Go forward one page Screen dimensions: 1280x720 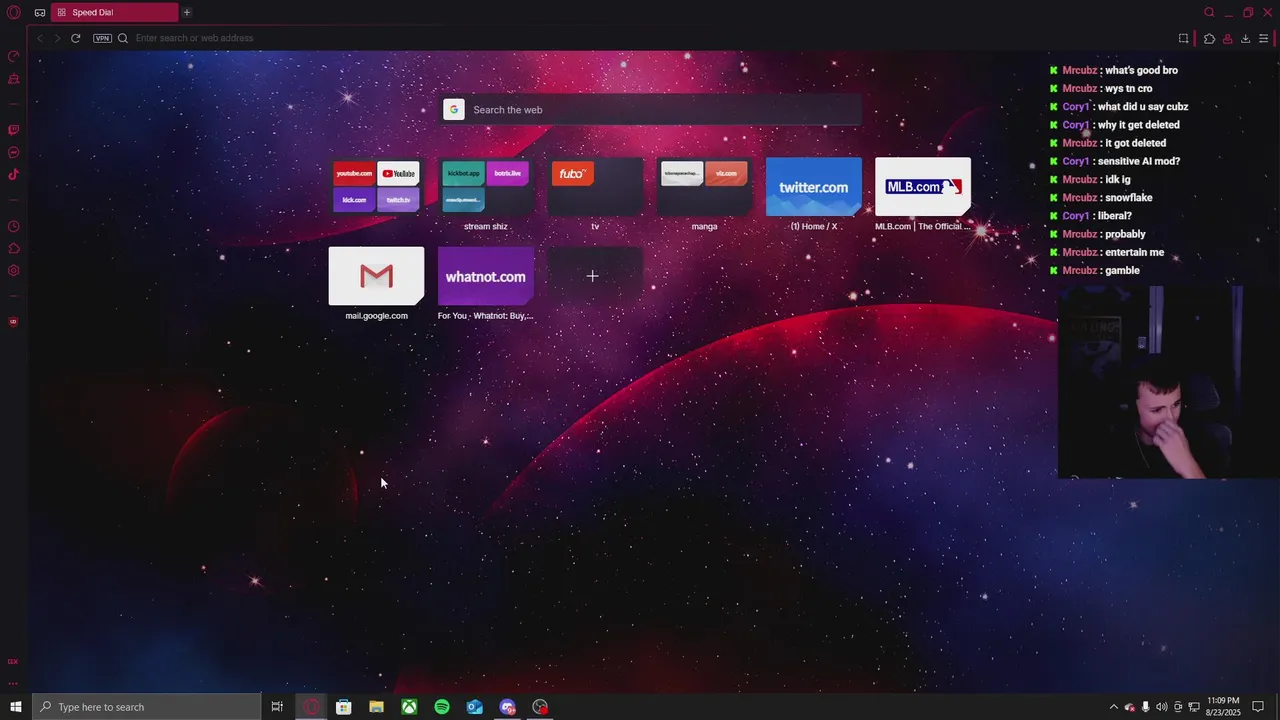[57, 38]
